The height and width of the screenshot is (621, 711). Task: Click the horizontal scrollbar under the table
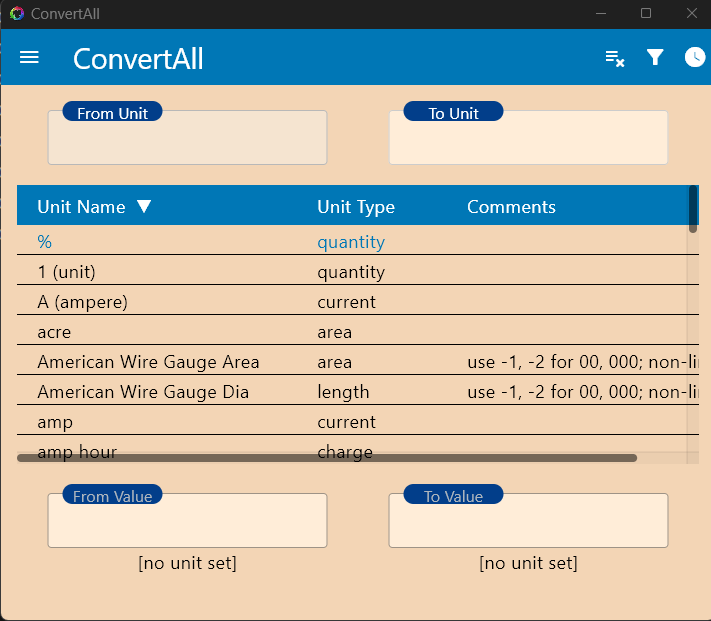(x=326, y=458)
